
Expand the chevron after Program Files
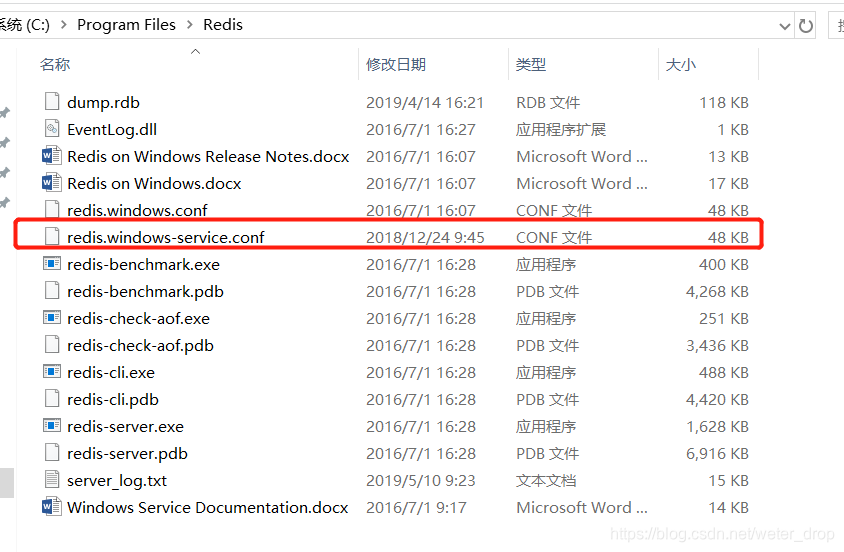[x=189, y=25]
